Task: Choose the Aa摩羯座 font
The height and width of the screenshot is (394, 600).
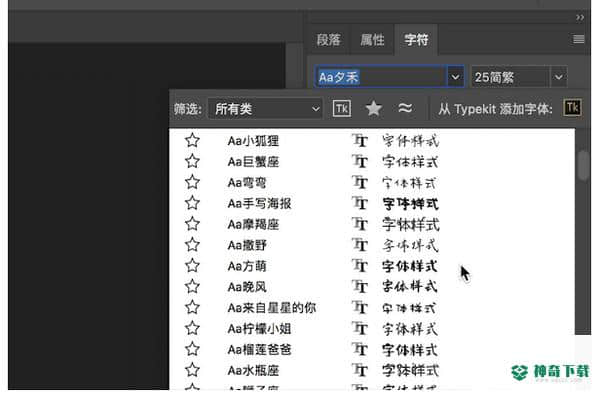Action: pos(253,225)
